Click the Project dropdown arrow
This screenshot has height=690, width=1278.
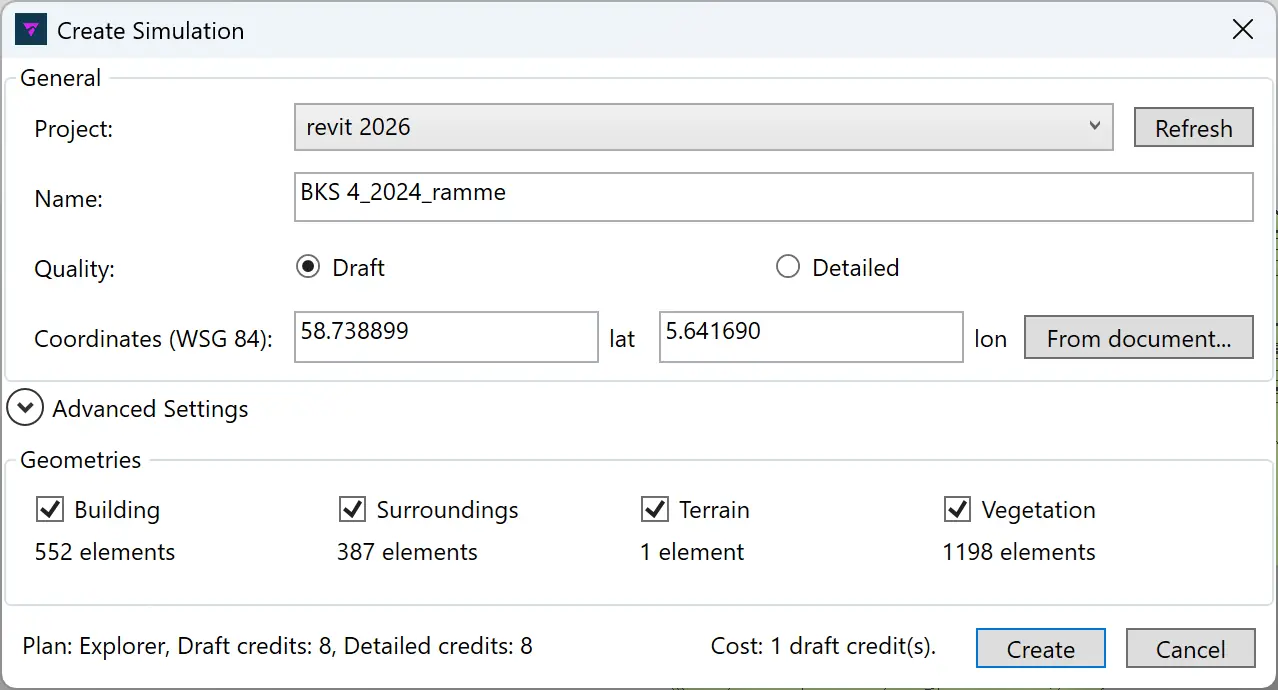[x=1094, y=127]
